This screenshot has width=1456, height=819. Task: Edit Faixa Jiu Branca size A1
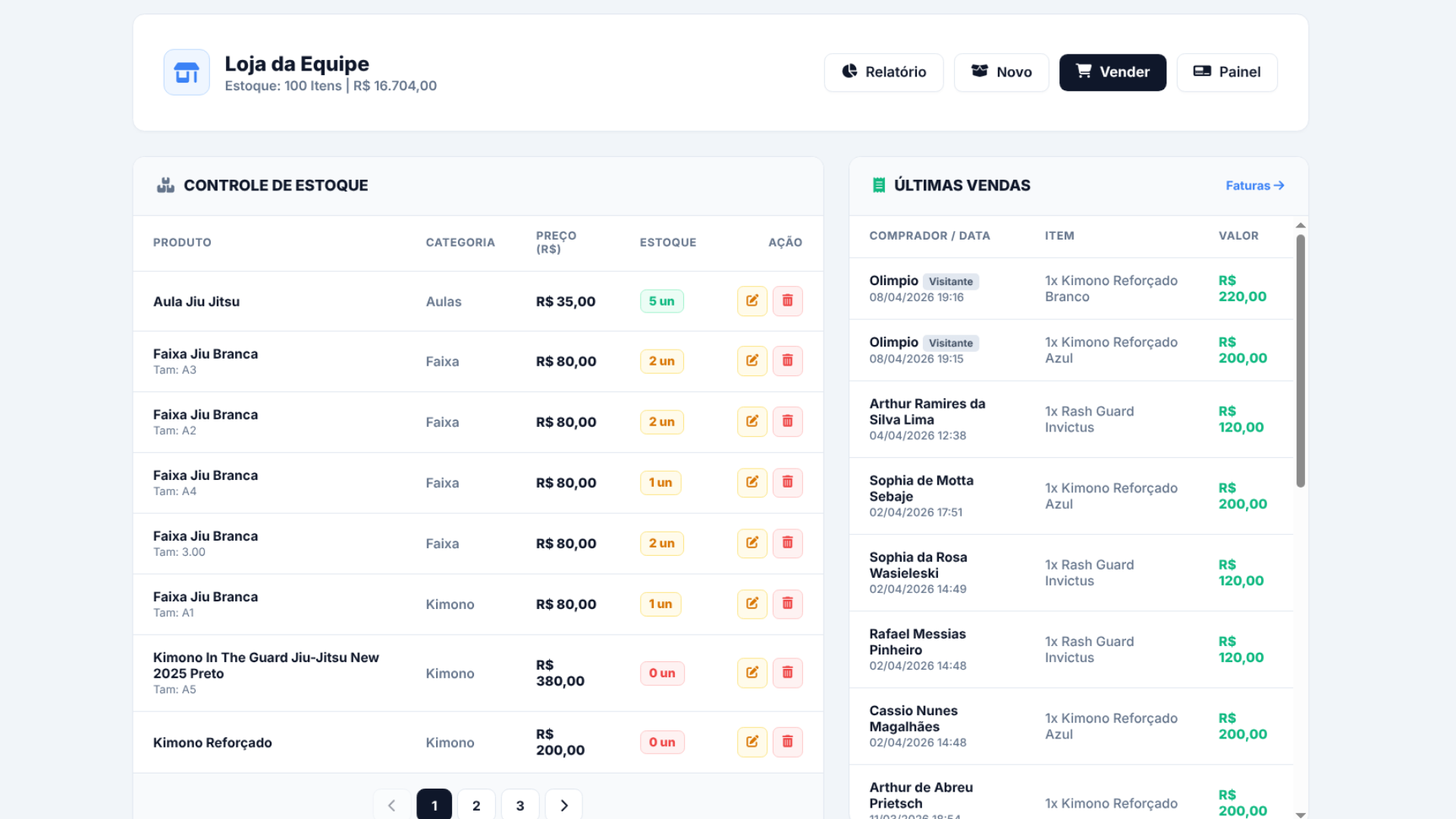tap(752, 604)
